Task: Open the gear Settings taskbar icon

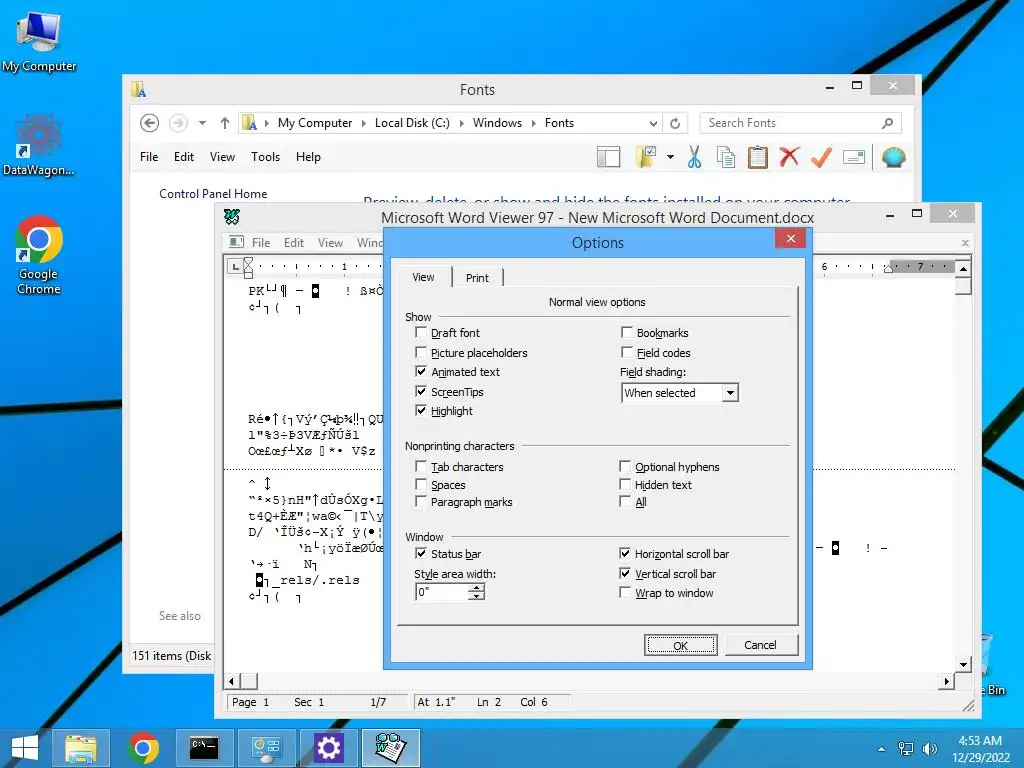Action: (x=328, y=748)
